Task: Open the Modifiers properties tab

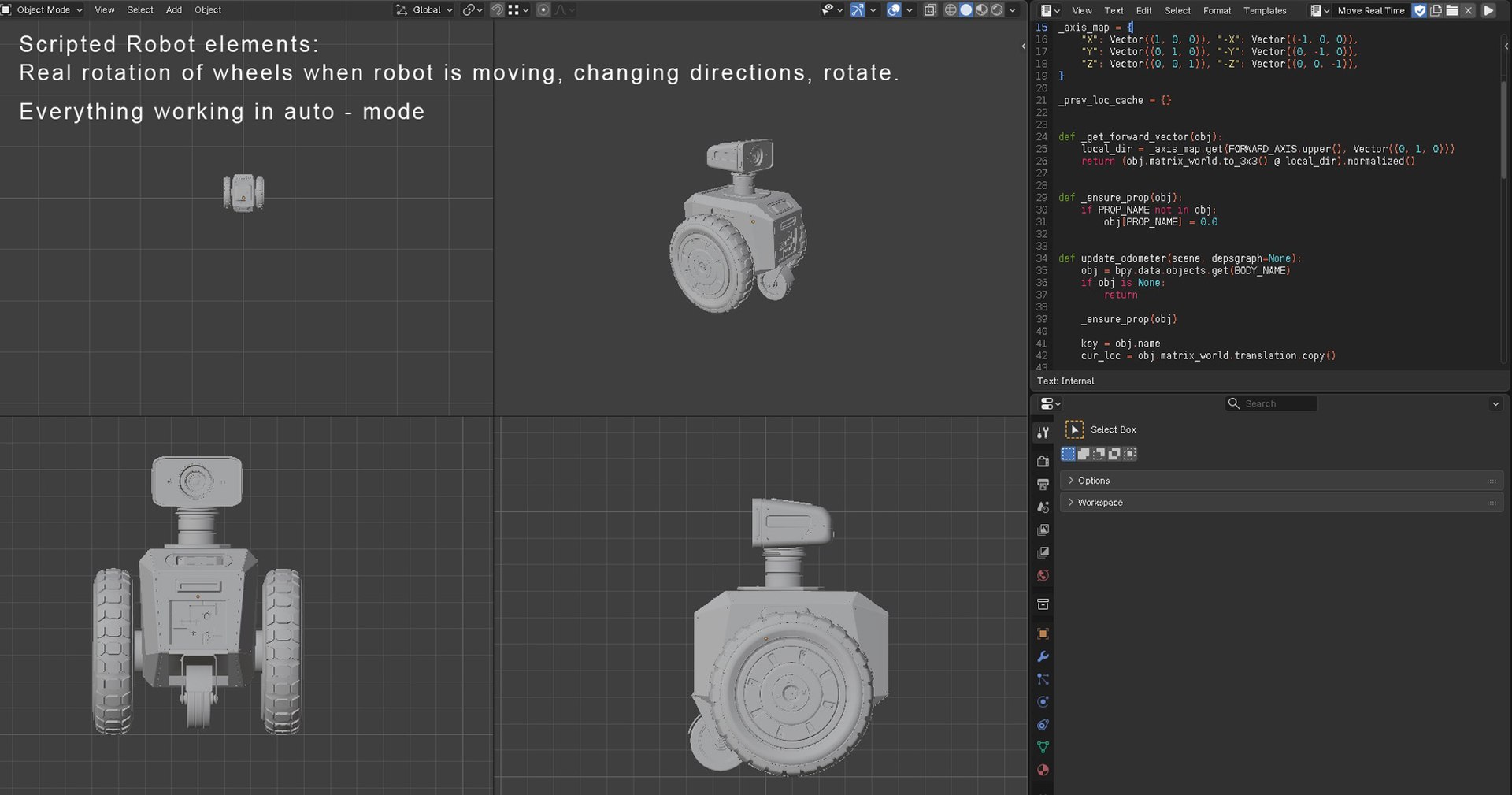Action: point(1043,657)
